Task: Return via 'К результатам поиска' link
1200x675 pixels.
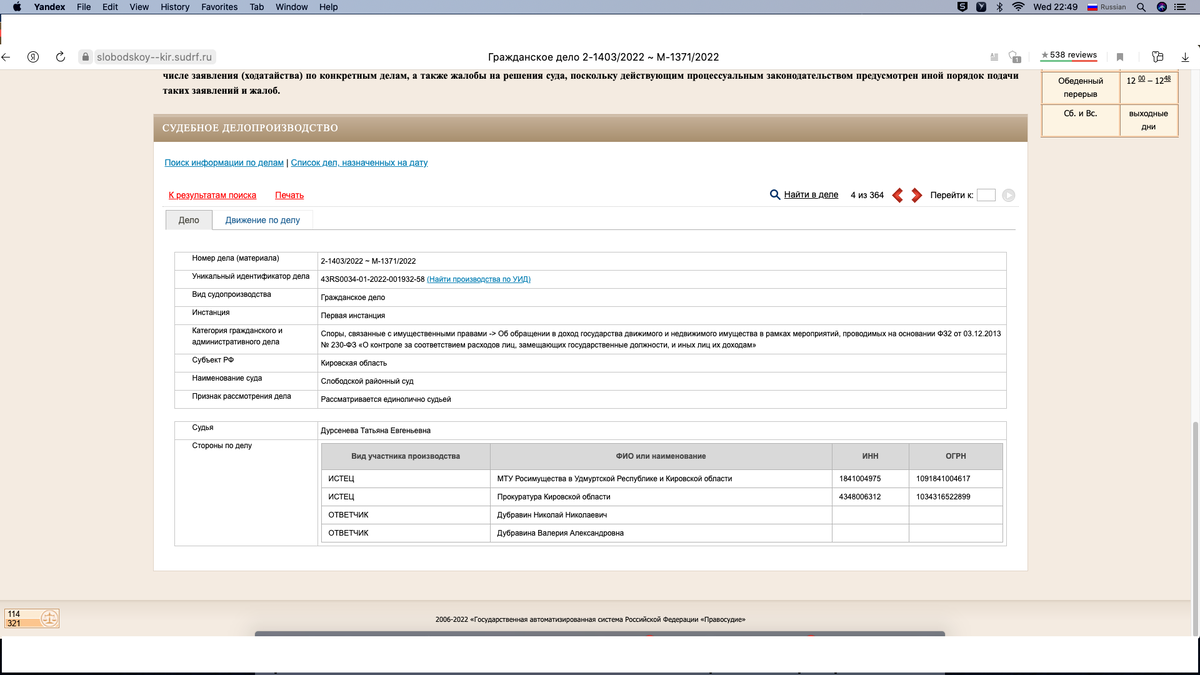Action: pos(212,195)
